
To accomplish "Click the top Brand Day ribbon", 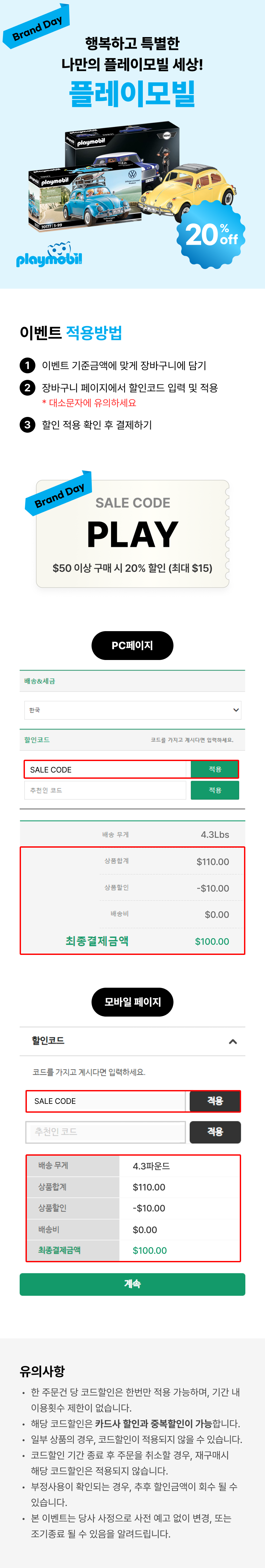I will (37, 25).
